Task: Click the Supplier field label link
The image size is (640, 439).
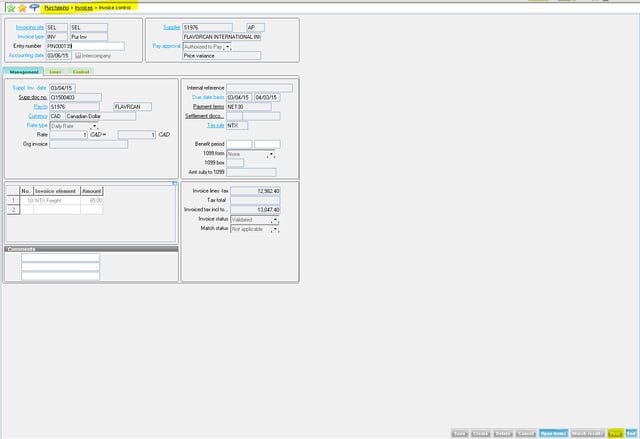Action: pyautogui.click(x=171, y=26)
